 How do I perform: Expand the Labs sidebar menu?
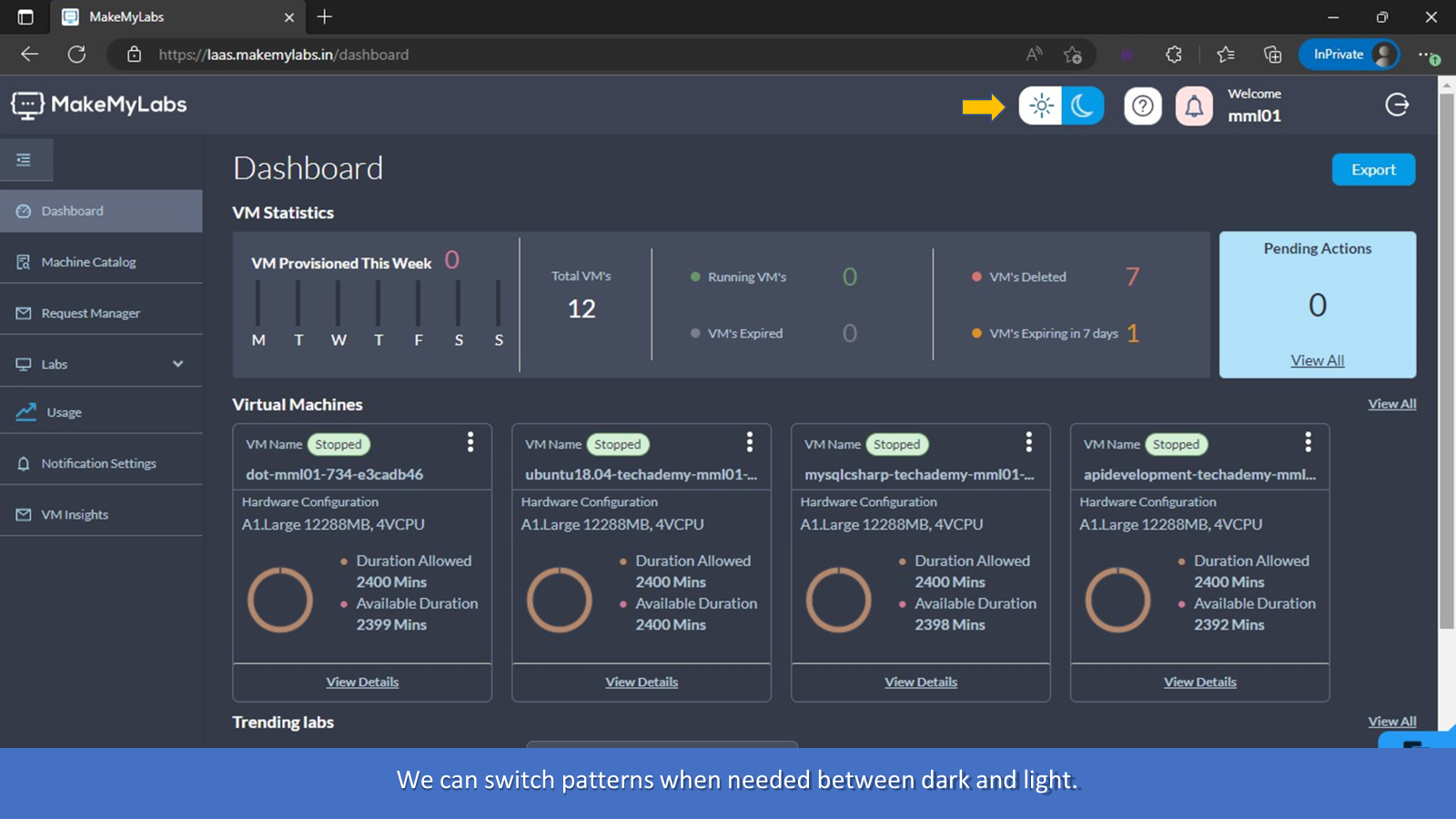point(101,364)
